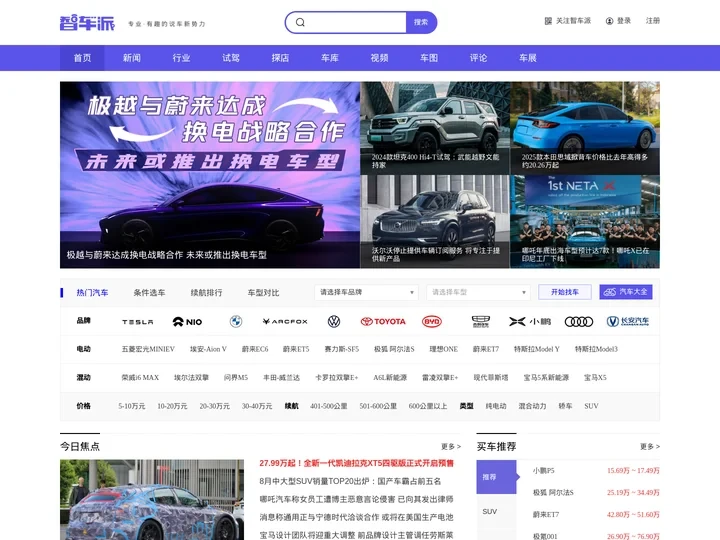Select the Volkswagen brand logo
Viewport: 720px width, 540px height.
click(x=334, y=321)
